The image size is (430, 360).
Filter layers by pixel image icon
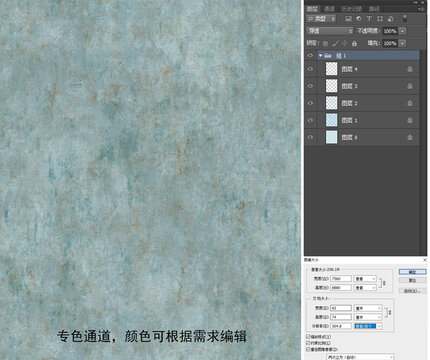(x=348, y=19)
